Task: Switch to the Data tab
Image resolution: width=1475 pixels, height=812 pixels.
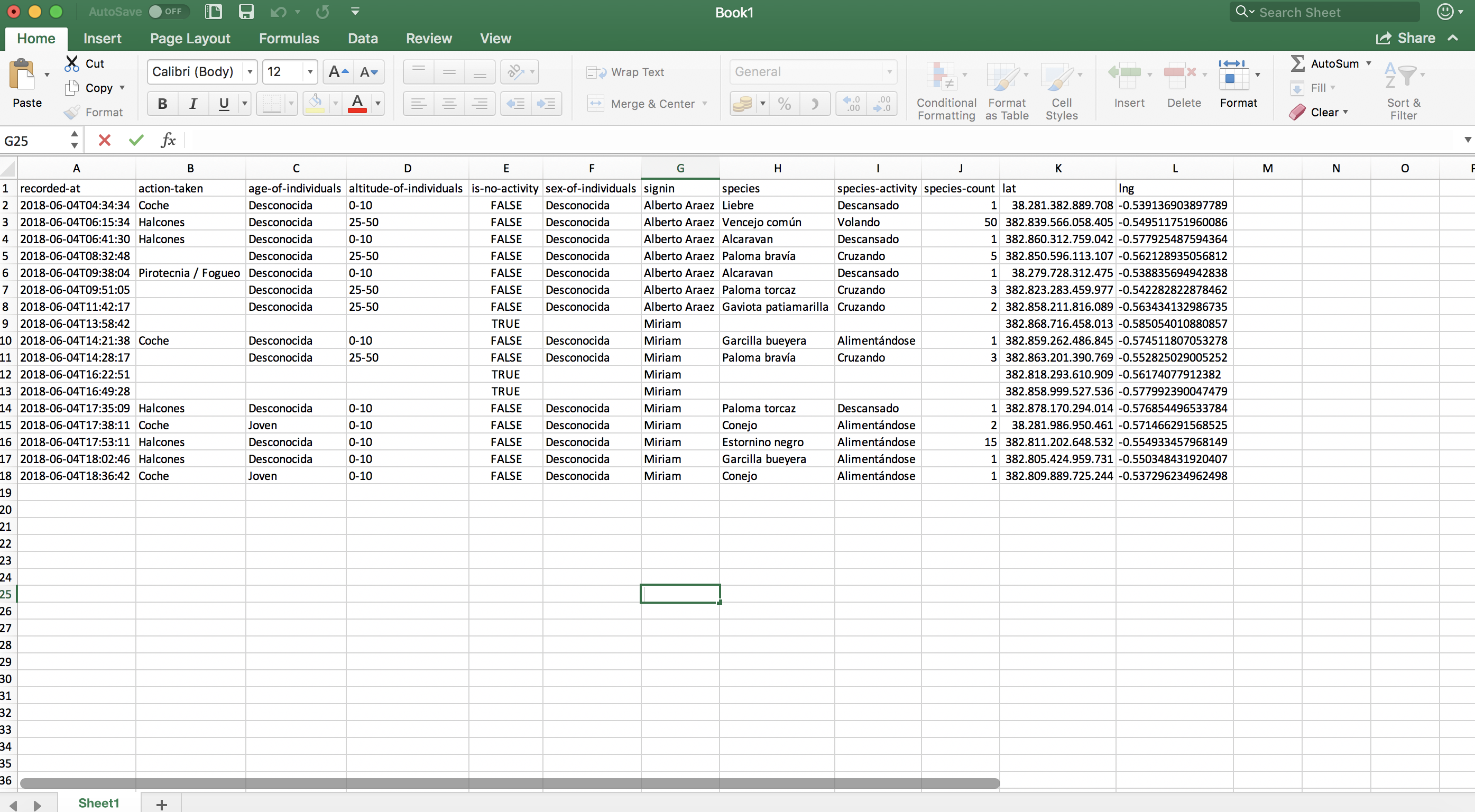Action: click(x=363, y=39)
